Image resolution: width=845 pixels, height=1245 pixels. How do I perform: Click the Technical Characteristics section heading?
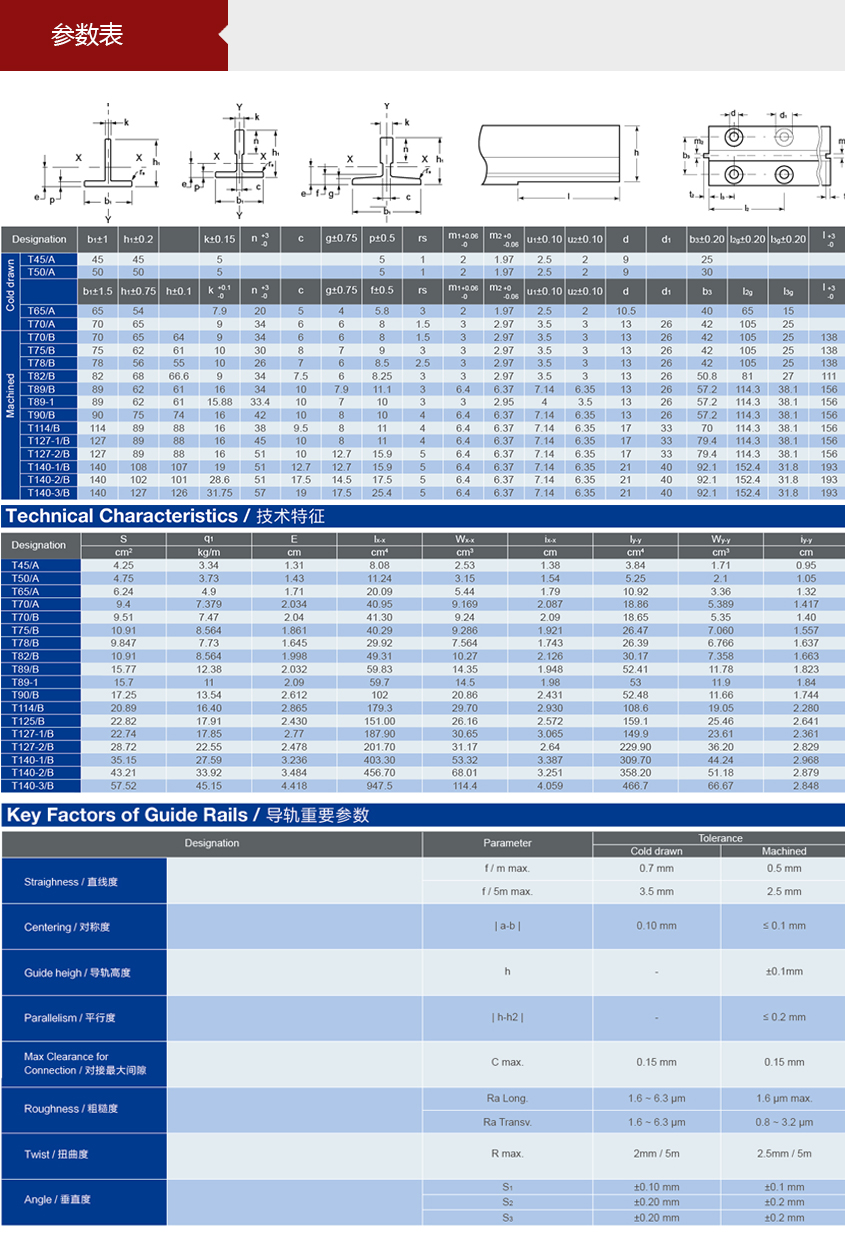(165, 517)
